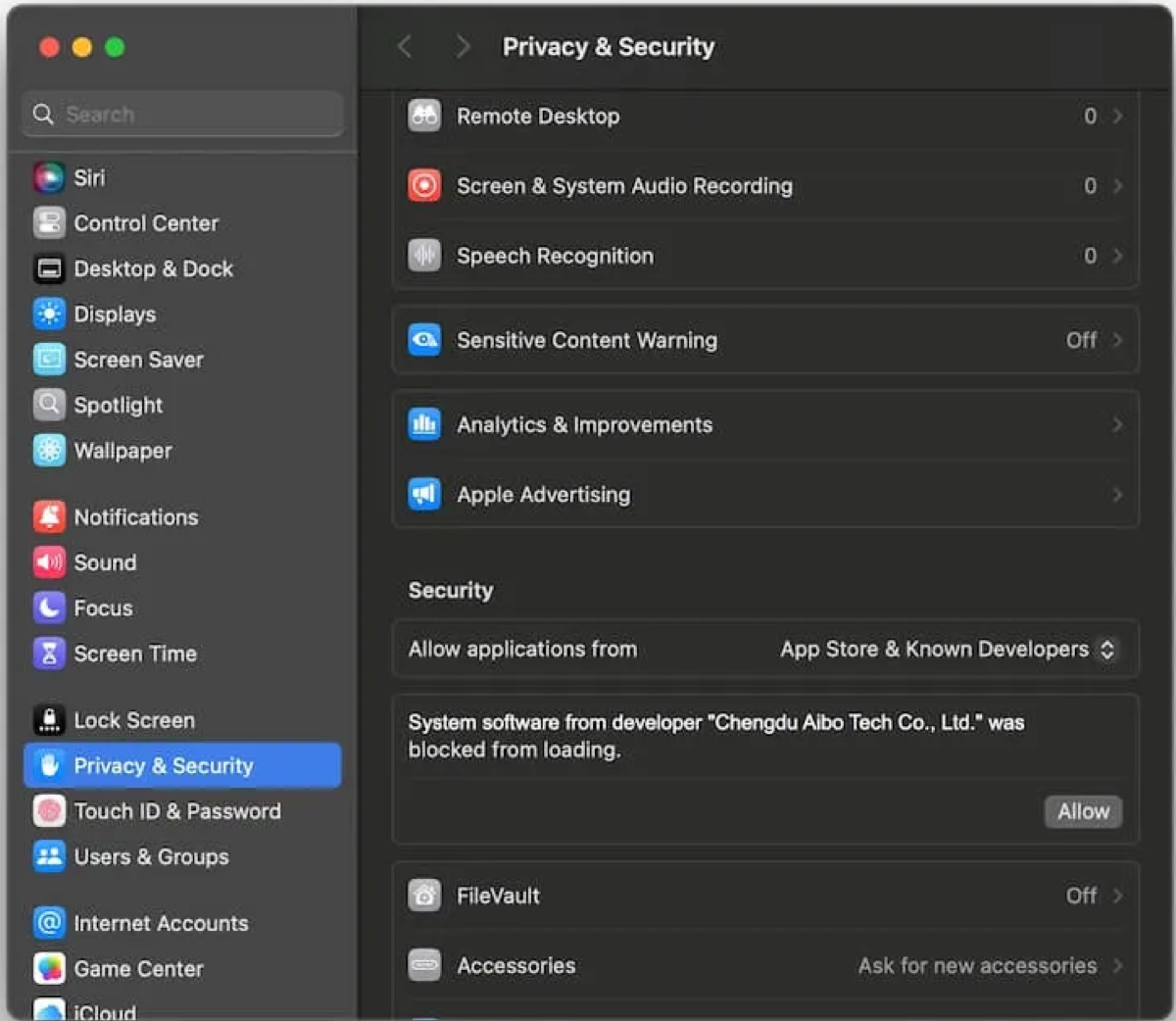The image size is (1176, 1021).
Task: Click the Remote Desktop binoculars icon
Action: coord(424,116)
